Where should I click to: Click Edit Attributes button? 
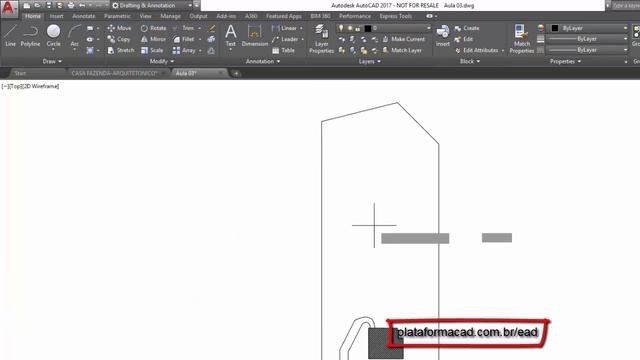pos(476,50)
